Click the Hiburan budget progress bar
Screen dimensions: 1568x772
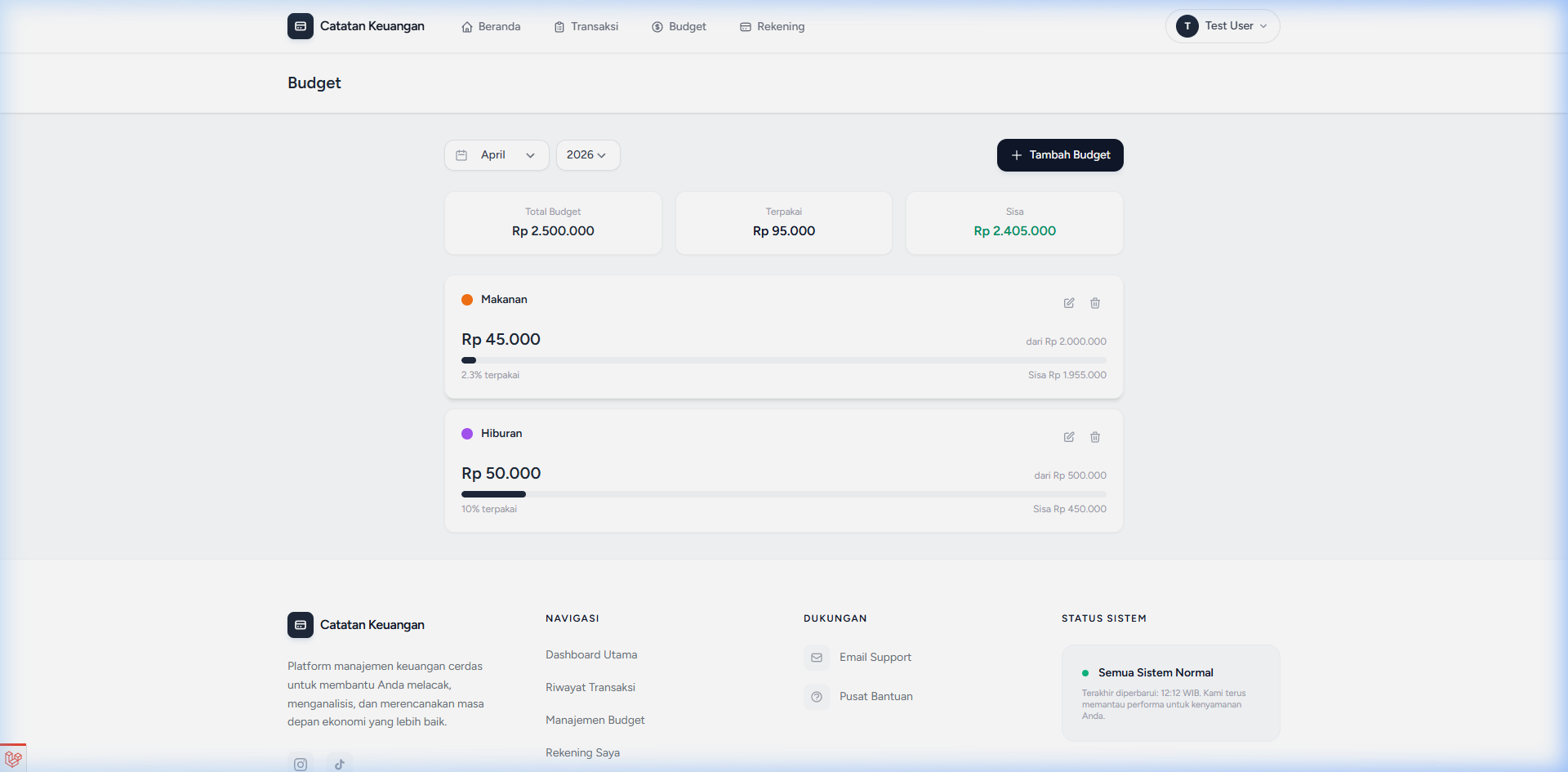tap(783, 494)
